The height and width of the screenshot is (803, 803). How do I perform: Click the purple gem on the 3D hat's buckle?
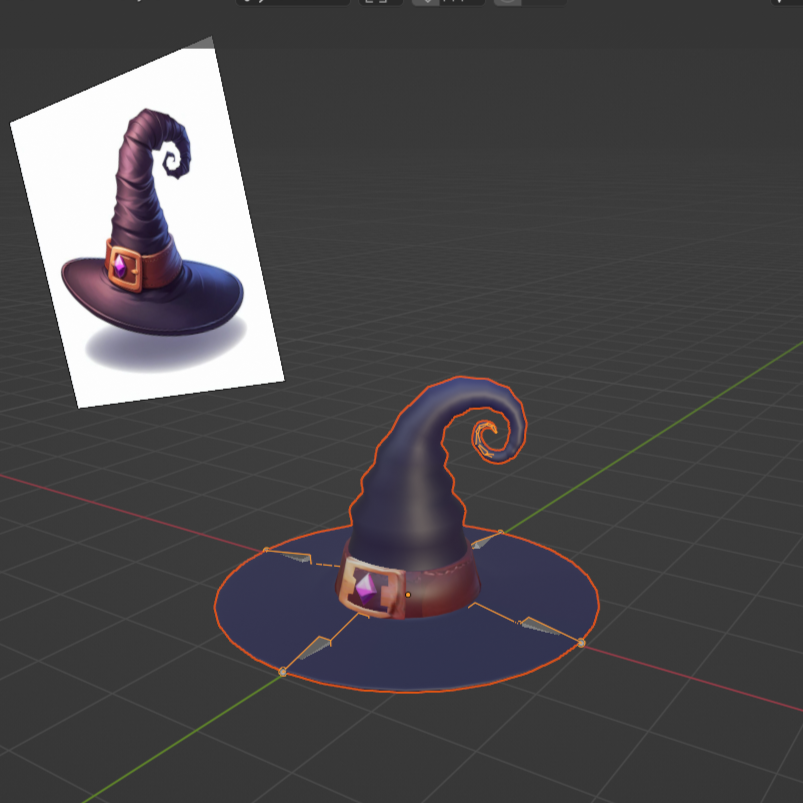(366, 589)
